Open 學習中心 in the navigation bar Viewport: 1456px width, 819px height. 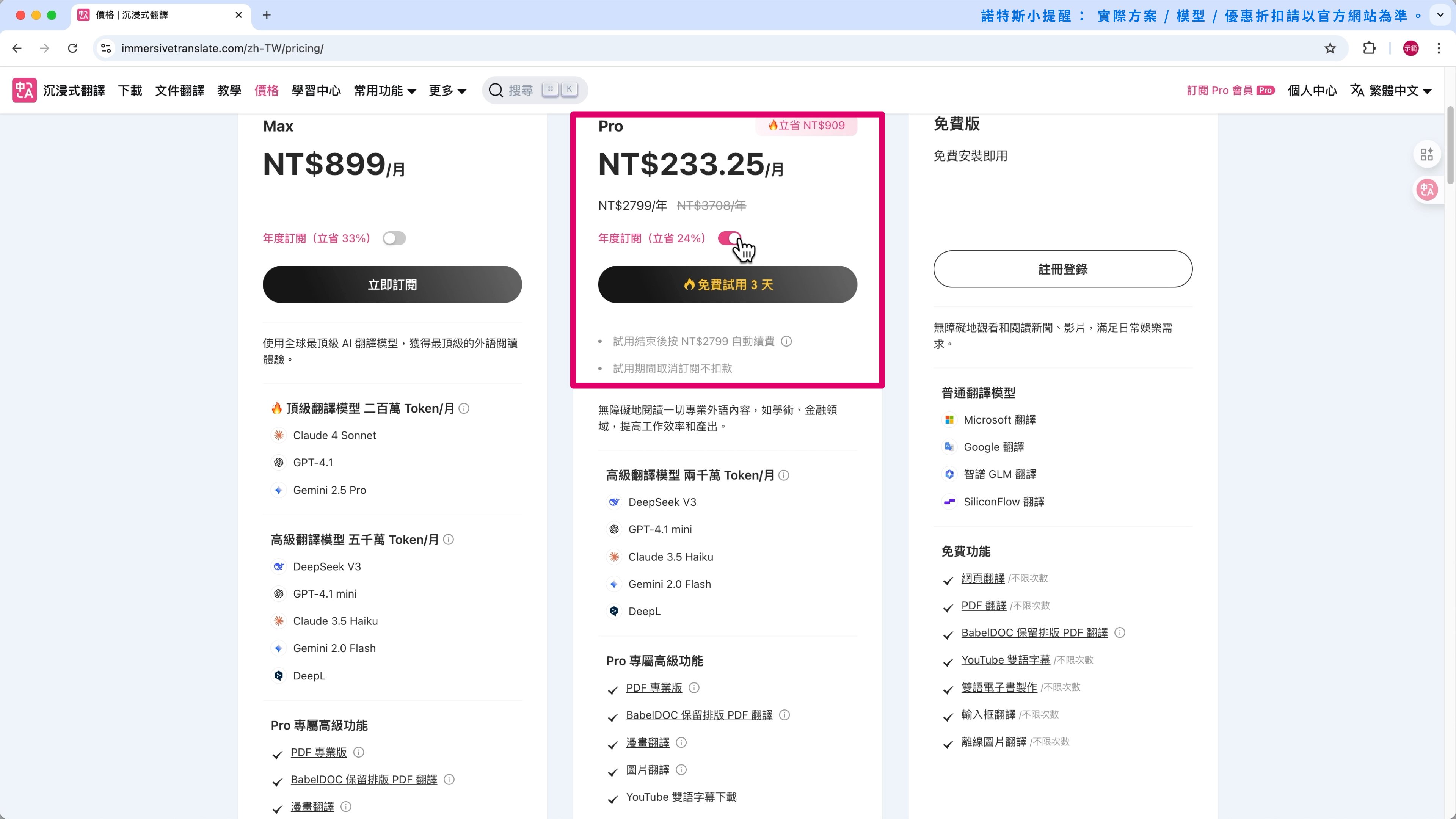click(317, 91)
